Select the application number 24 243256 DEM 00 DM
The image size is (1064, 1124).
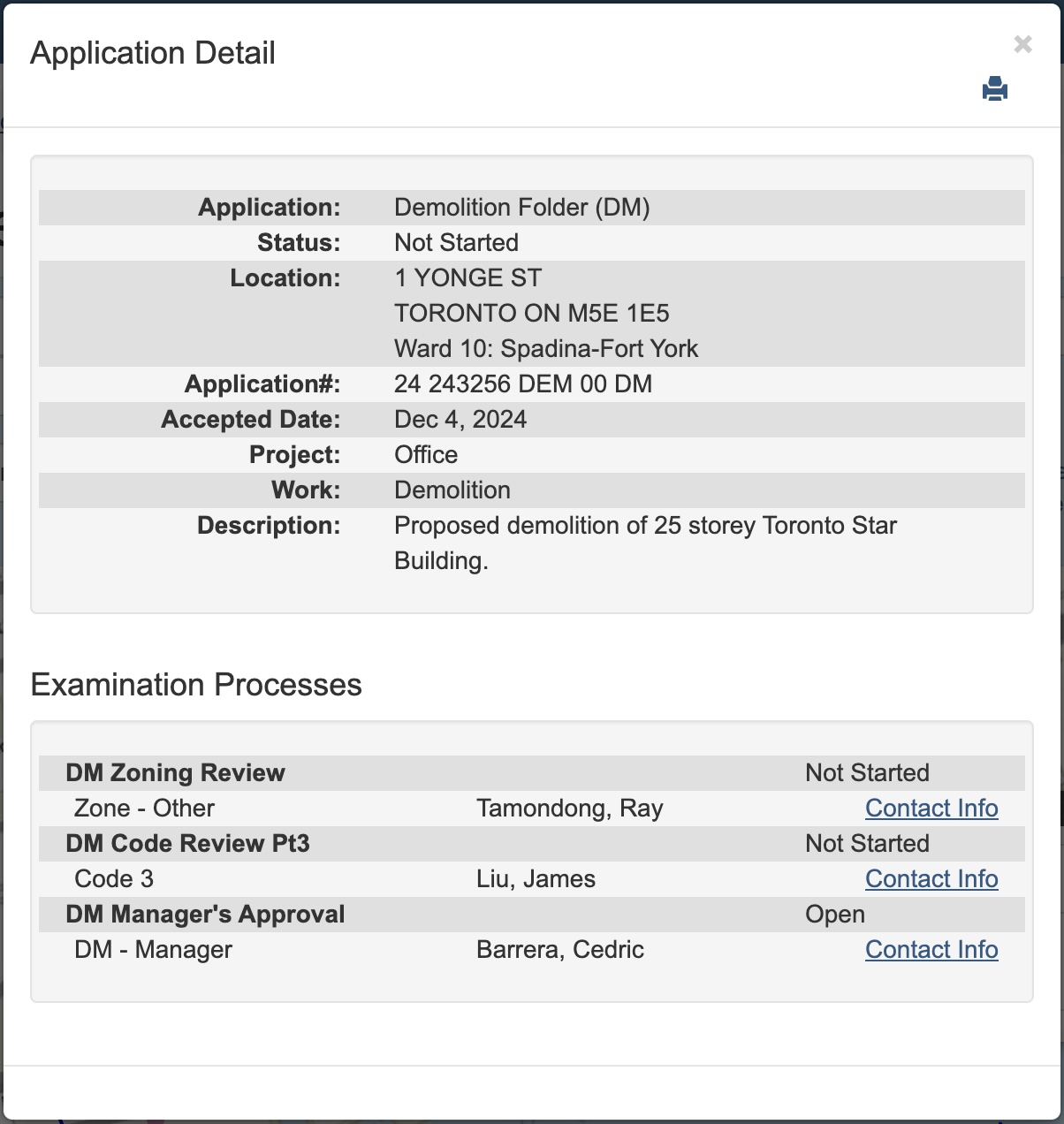click(x=522, y=384)
